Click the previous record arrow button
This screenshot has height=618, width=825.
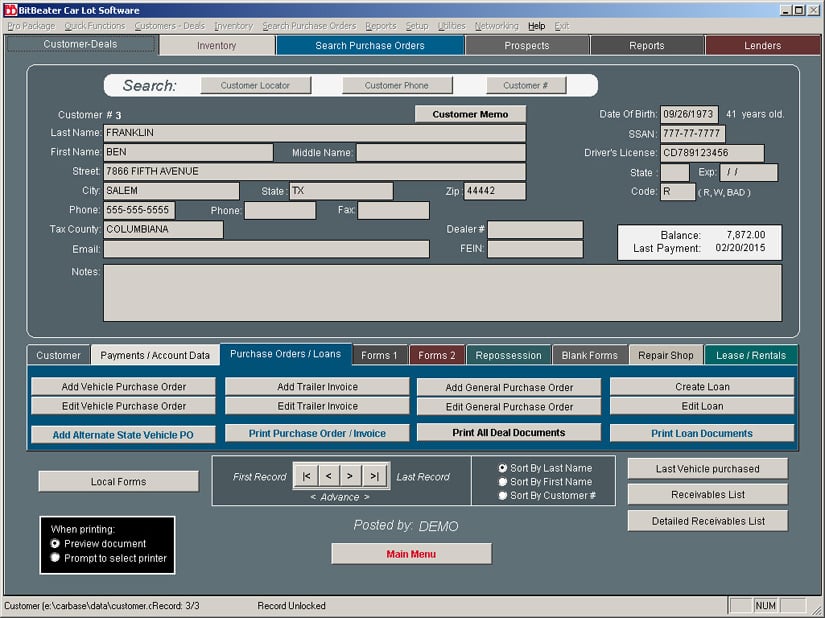point(328,477)
